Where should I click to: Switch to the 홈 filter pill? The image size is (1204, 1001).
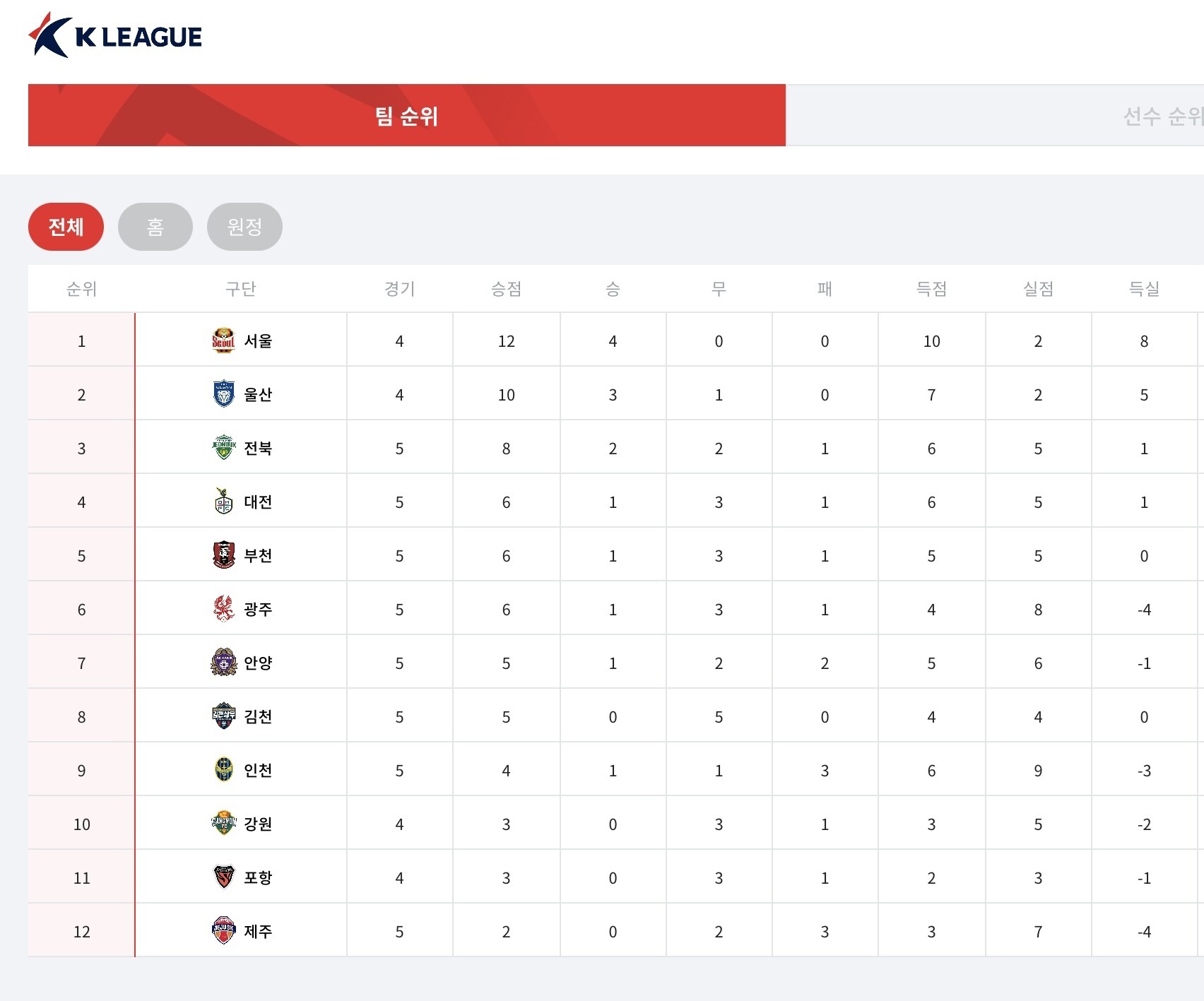pos(155,227)
